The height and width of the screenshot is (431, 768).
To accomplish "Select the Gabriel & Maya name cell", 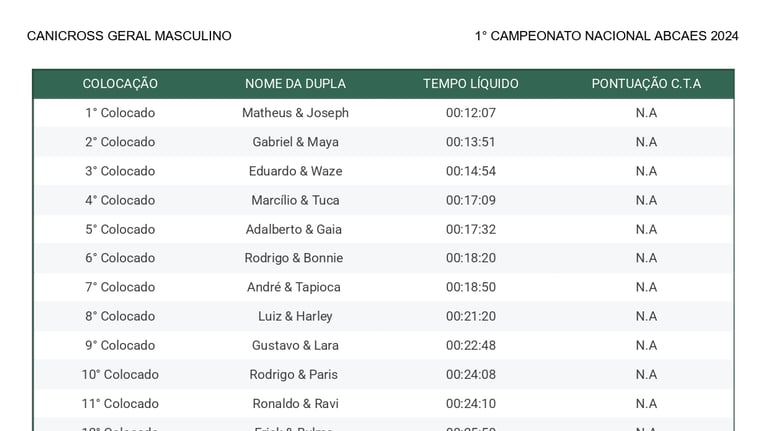I will coord(295,142).
